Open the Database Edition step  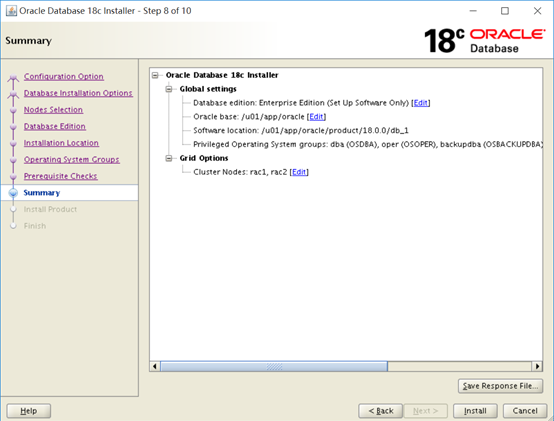point(55,126)
